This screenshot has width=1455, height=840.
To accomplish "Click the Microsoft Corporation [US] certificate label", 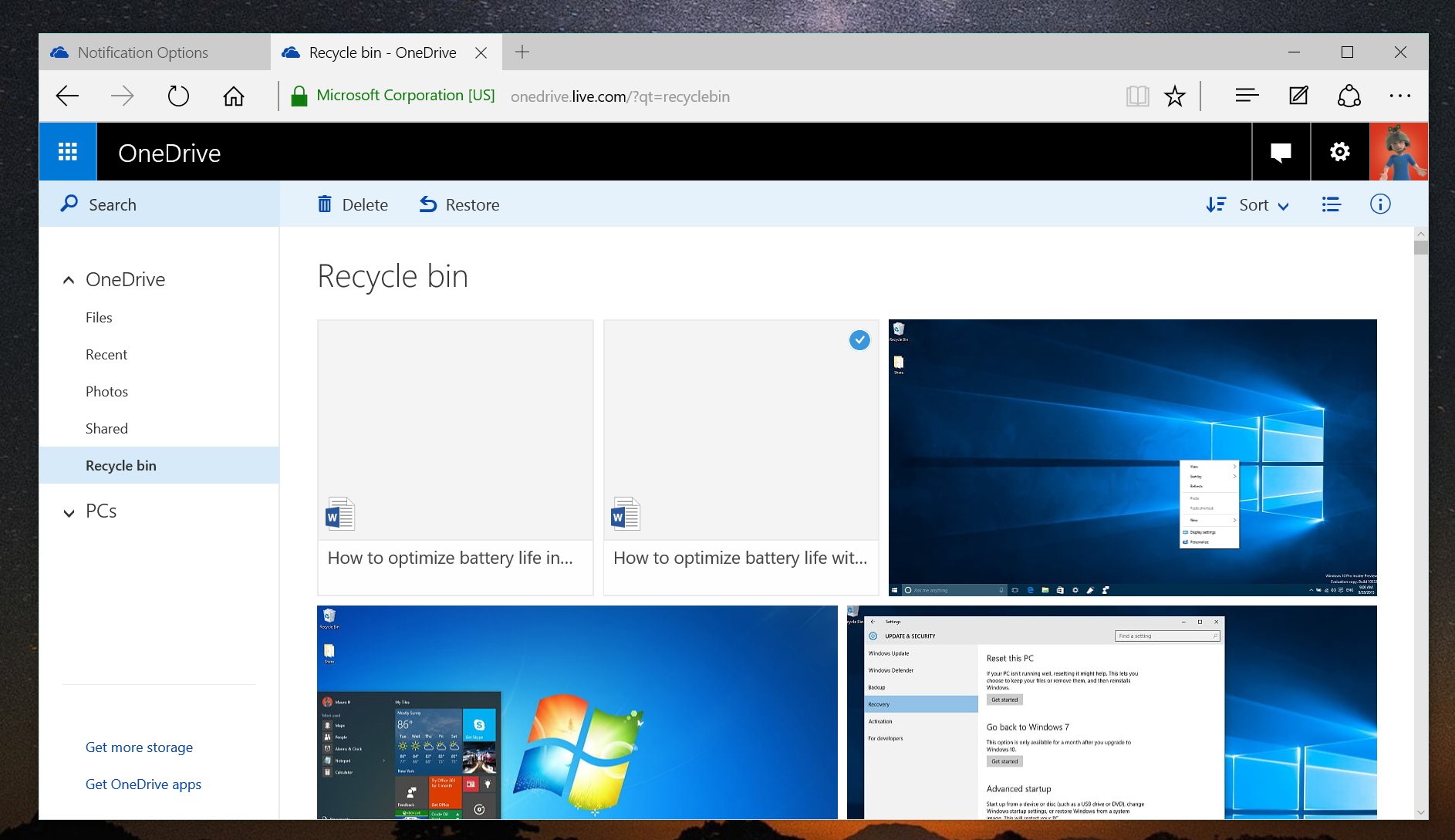I will (x=406, y=95).
